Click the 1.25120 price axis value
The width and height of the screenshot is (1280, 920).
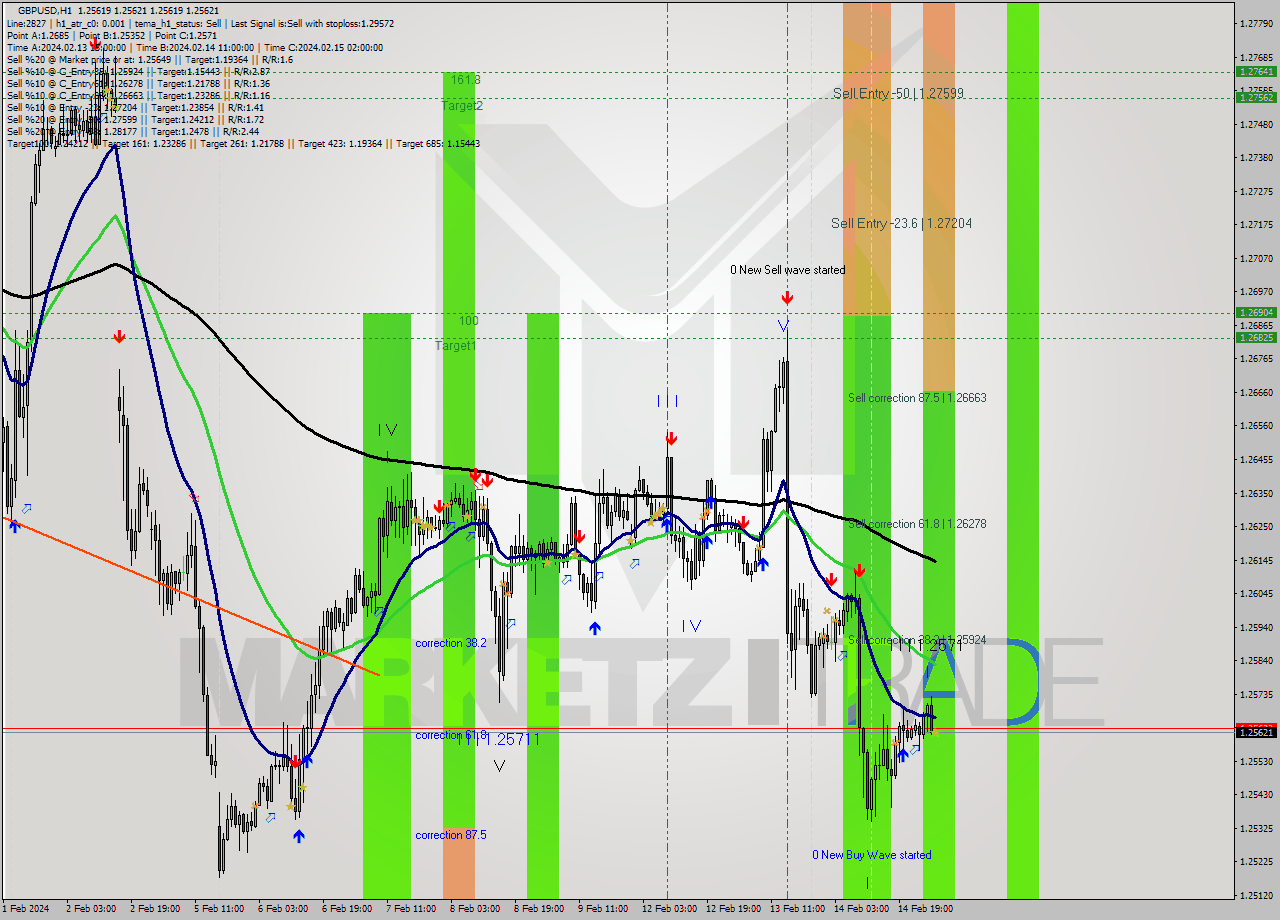tap(1256, 895)
